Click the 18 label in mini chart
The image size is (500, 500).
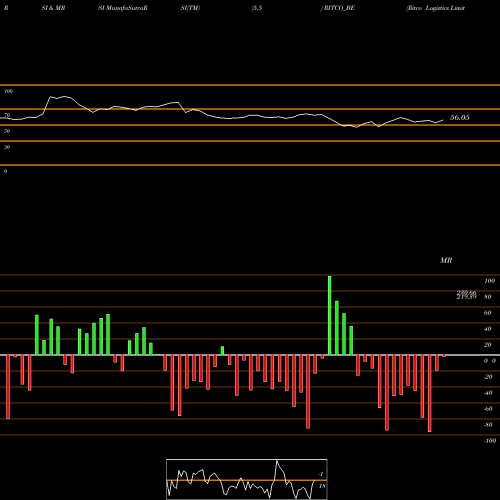coord(322,486)
